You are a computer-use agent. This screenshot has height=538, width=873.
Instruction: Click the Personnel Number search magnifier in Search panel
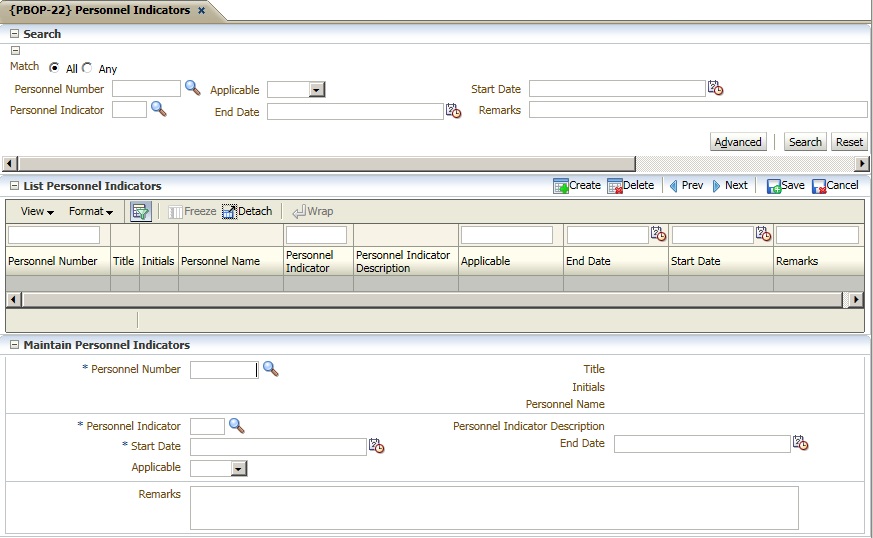click(x=192, y=88)
